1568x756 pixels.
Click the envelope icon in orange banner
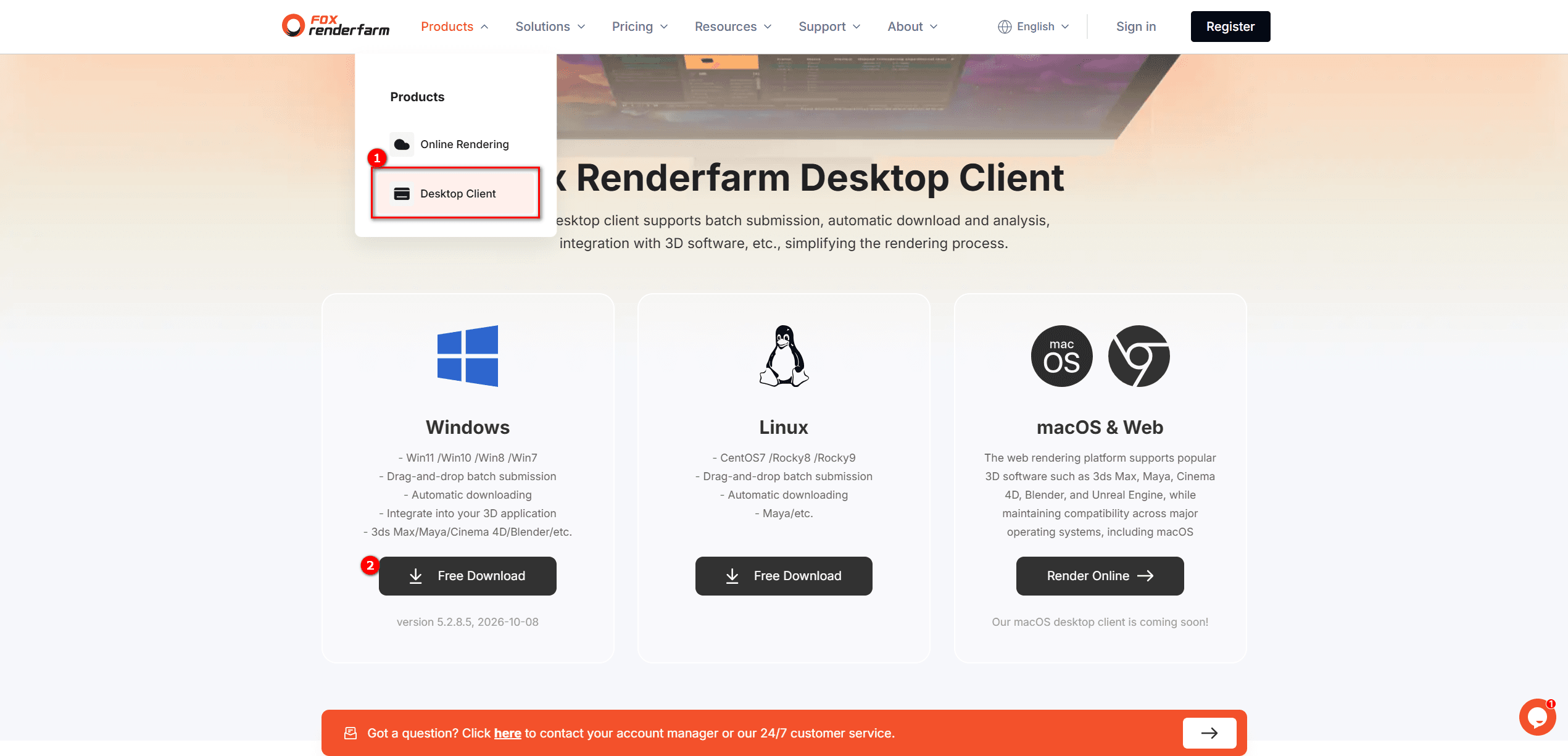pyautogui.click(x=351, y=733)
